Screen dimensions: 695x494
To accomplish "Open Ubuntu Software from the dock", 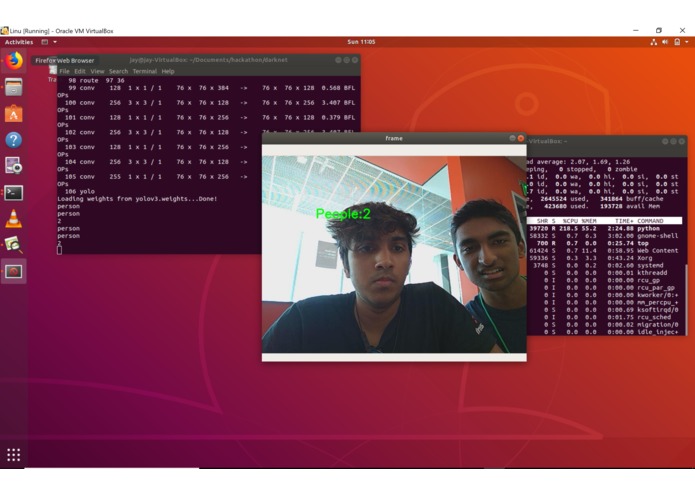I will pos(14,114).
